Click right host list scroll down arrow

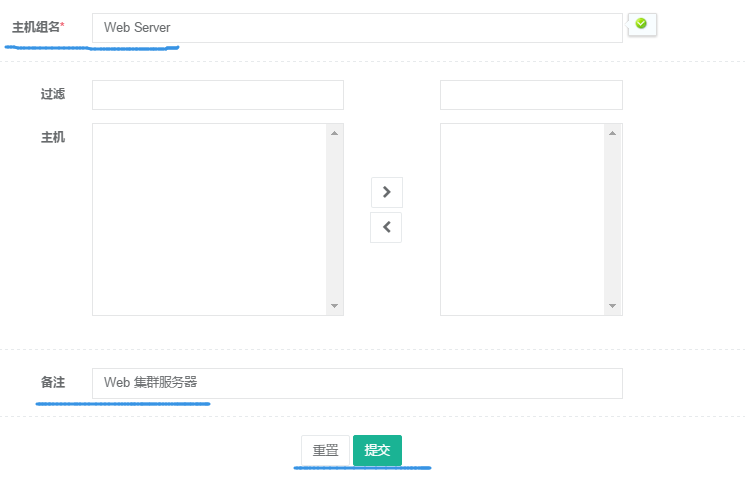612,306
